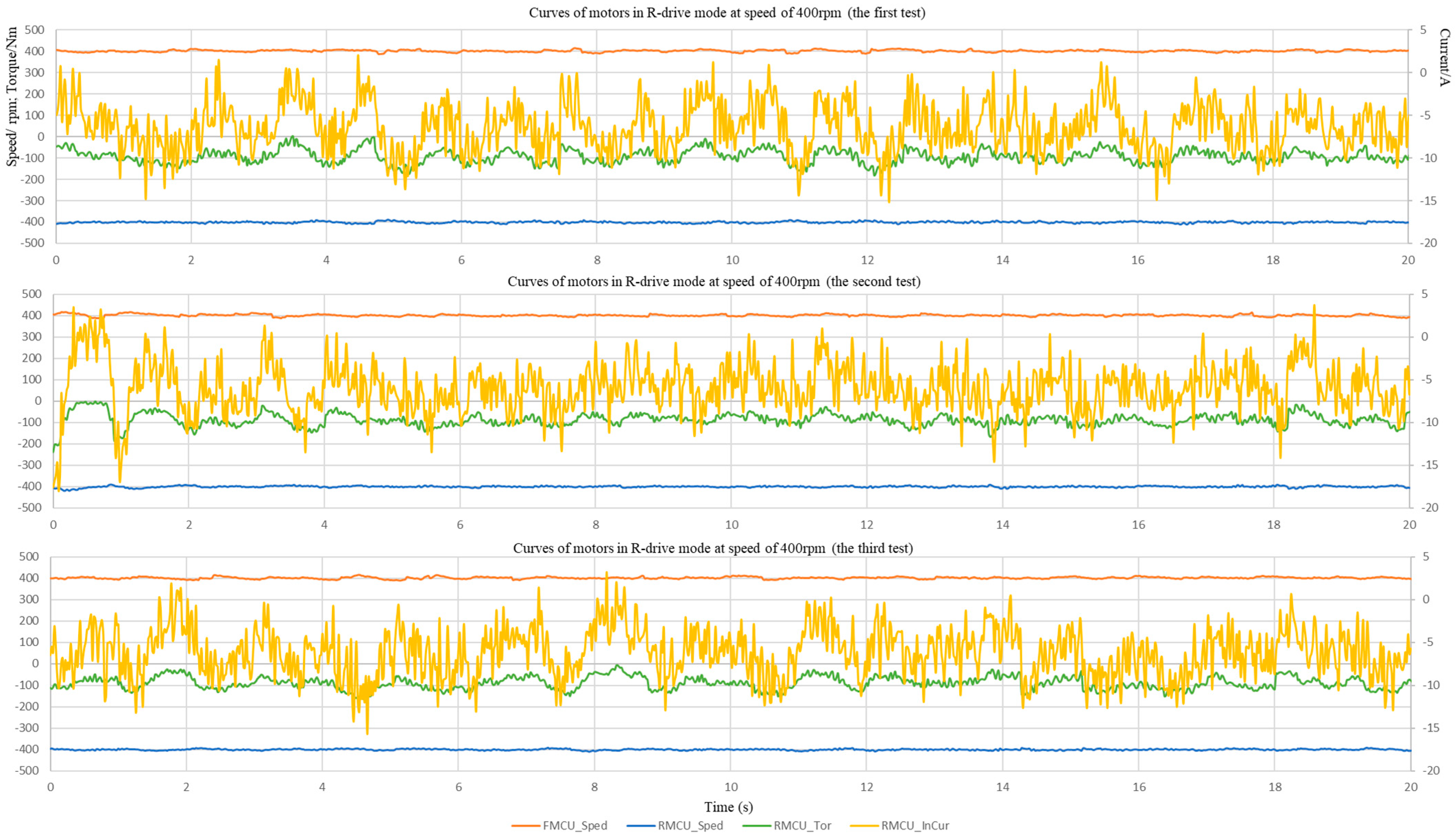Click x-axis tick 10 of first chart
The width and height of the screenshot is (1456, 840).
tap(732, 260)
